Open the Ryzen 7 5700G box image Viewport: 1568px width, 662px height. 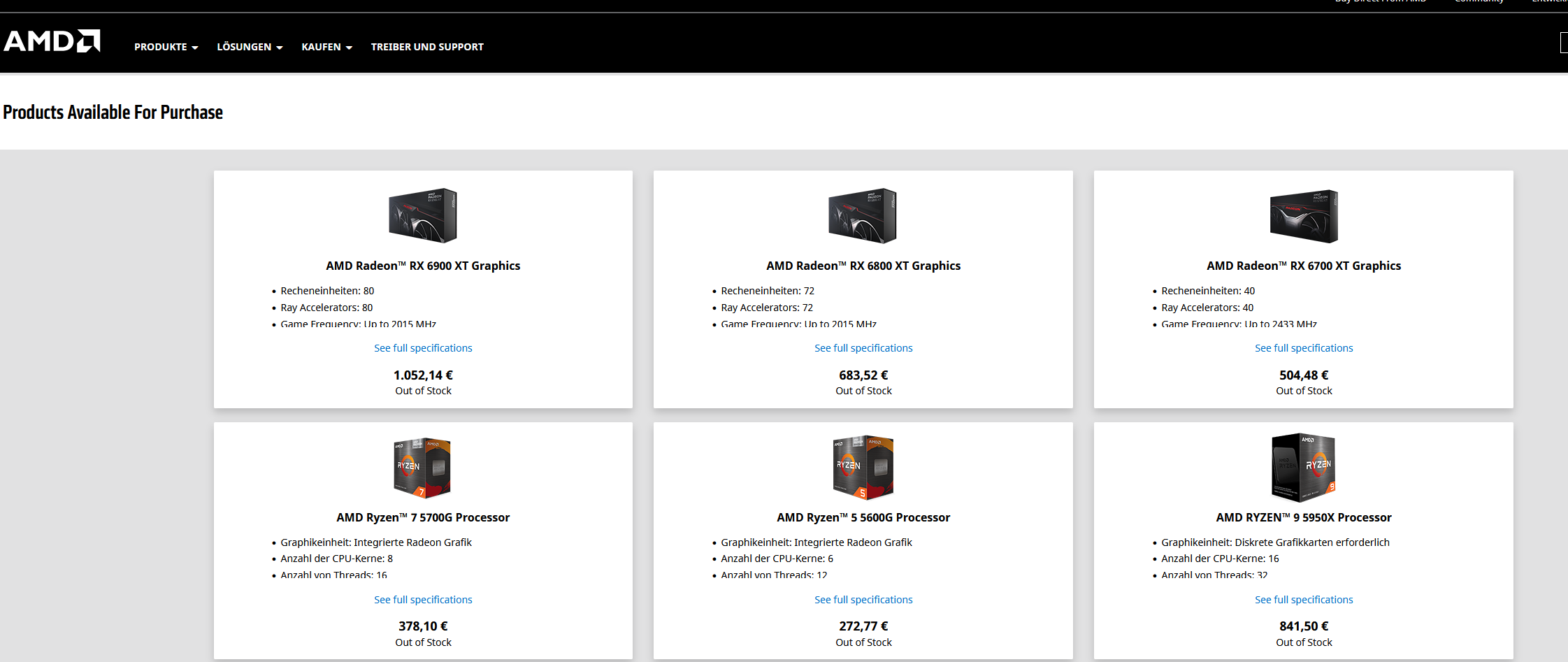coord(422,468)
